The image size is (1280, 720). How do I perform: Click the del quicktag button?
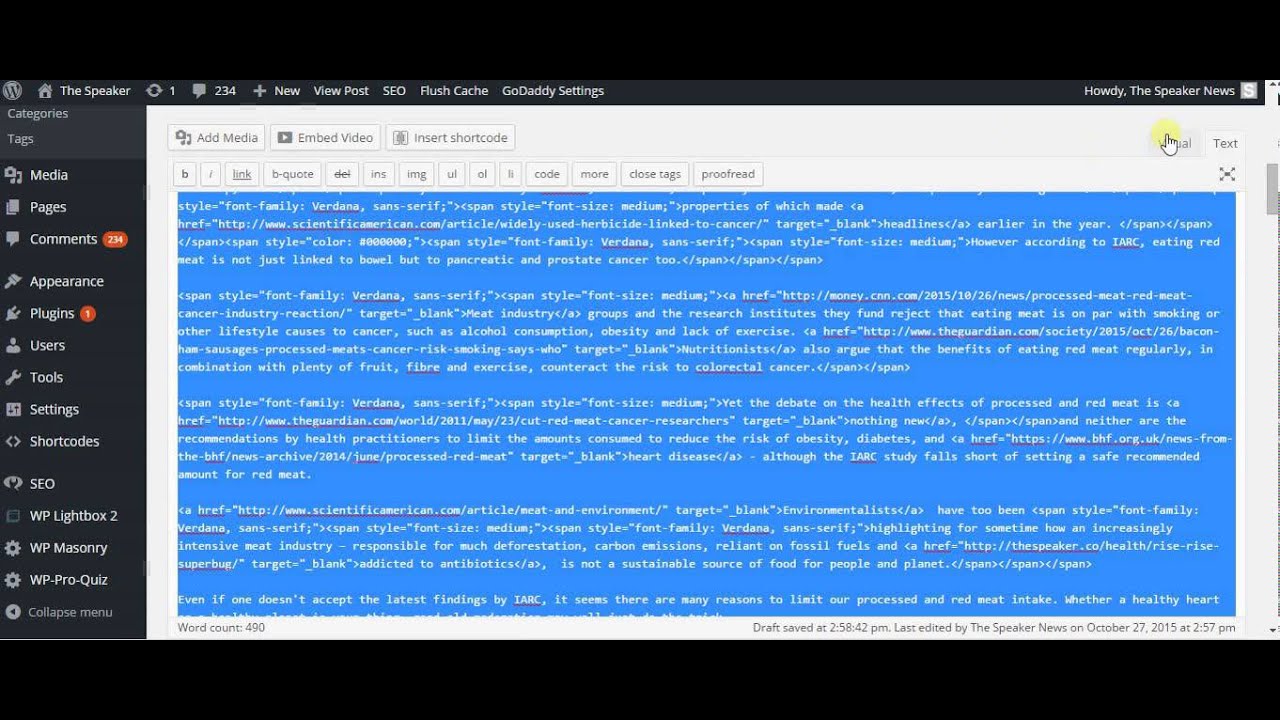click(342, 174)
